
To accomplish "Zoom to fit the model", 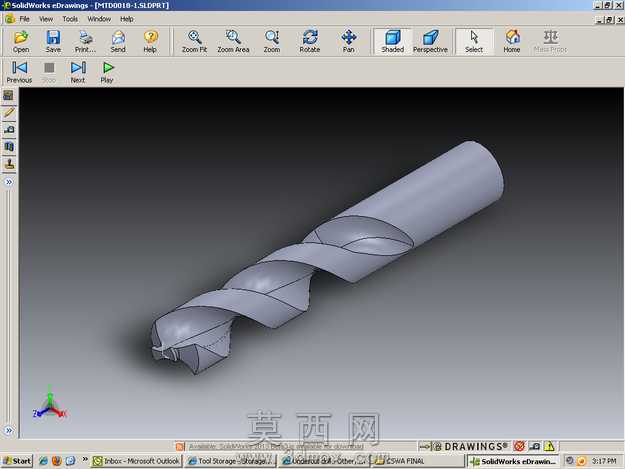I will coord(195,41).
